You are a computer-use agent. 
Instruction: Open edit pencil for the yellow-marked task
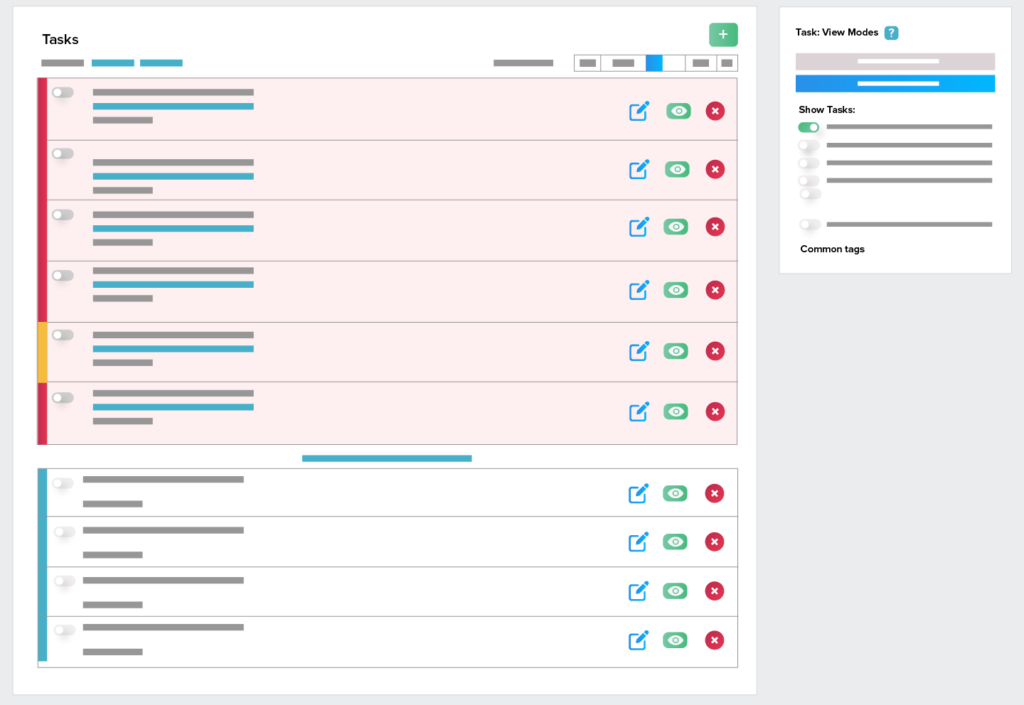tap(639, 351)
